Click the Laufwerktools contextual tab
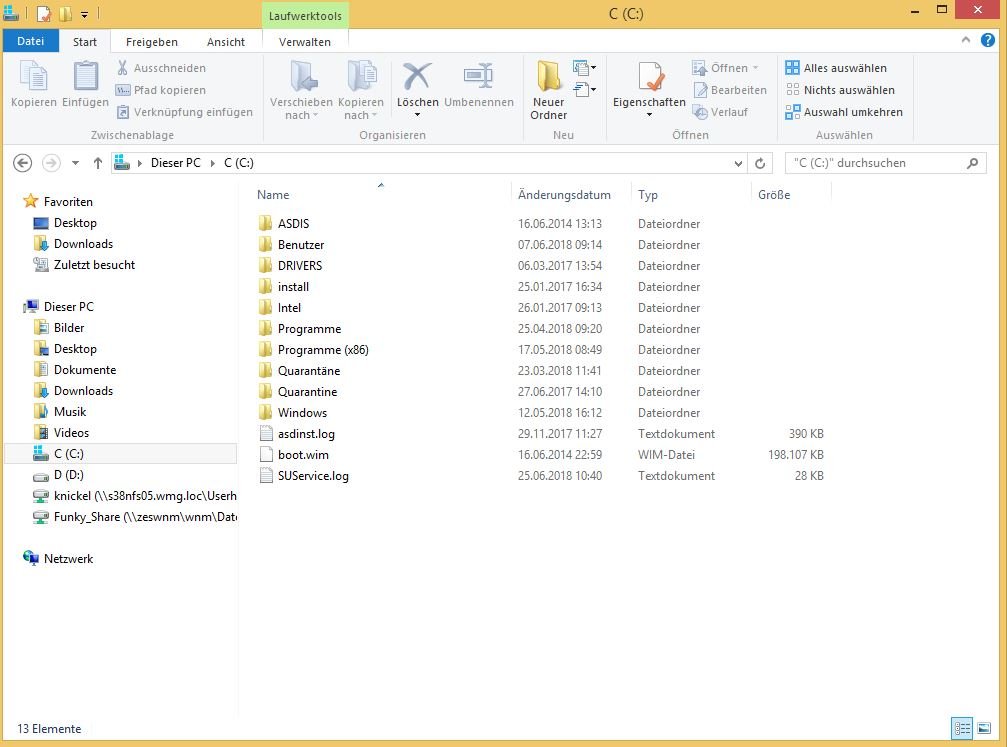The width and height of the screenshot is (1007, 747). point(305,16)
